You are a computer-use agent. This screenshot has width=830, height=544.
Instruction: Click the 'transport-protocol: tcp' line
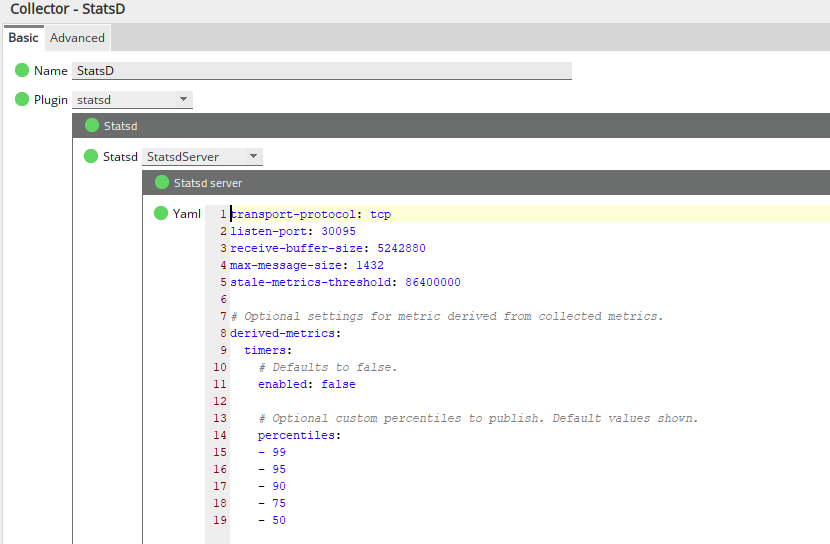(311, 214)
